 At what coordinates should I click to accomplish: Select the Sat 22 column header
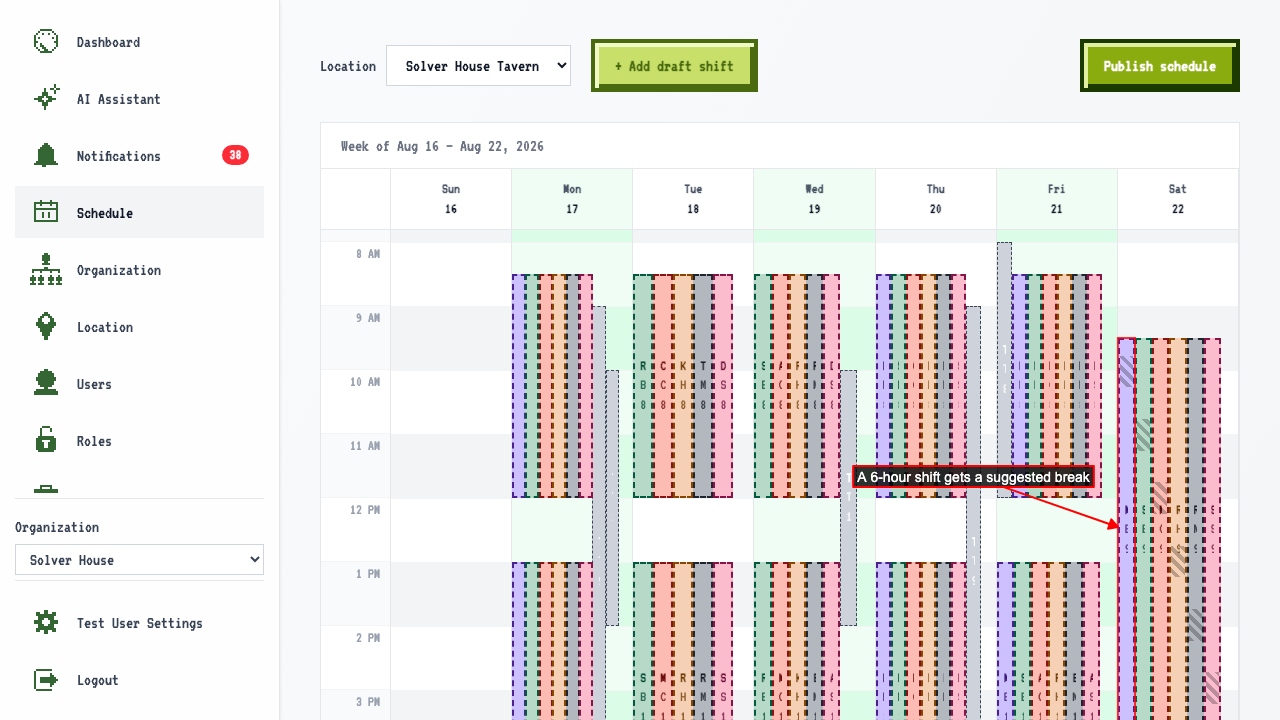click(x=1178, y=199)
